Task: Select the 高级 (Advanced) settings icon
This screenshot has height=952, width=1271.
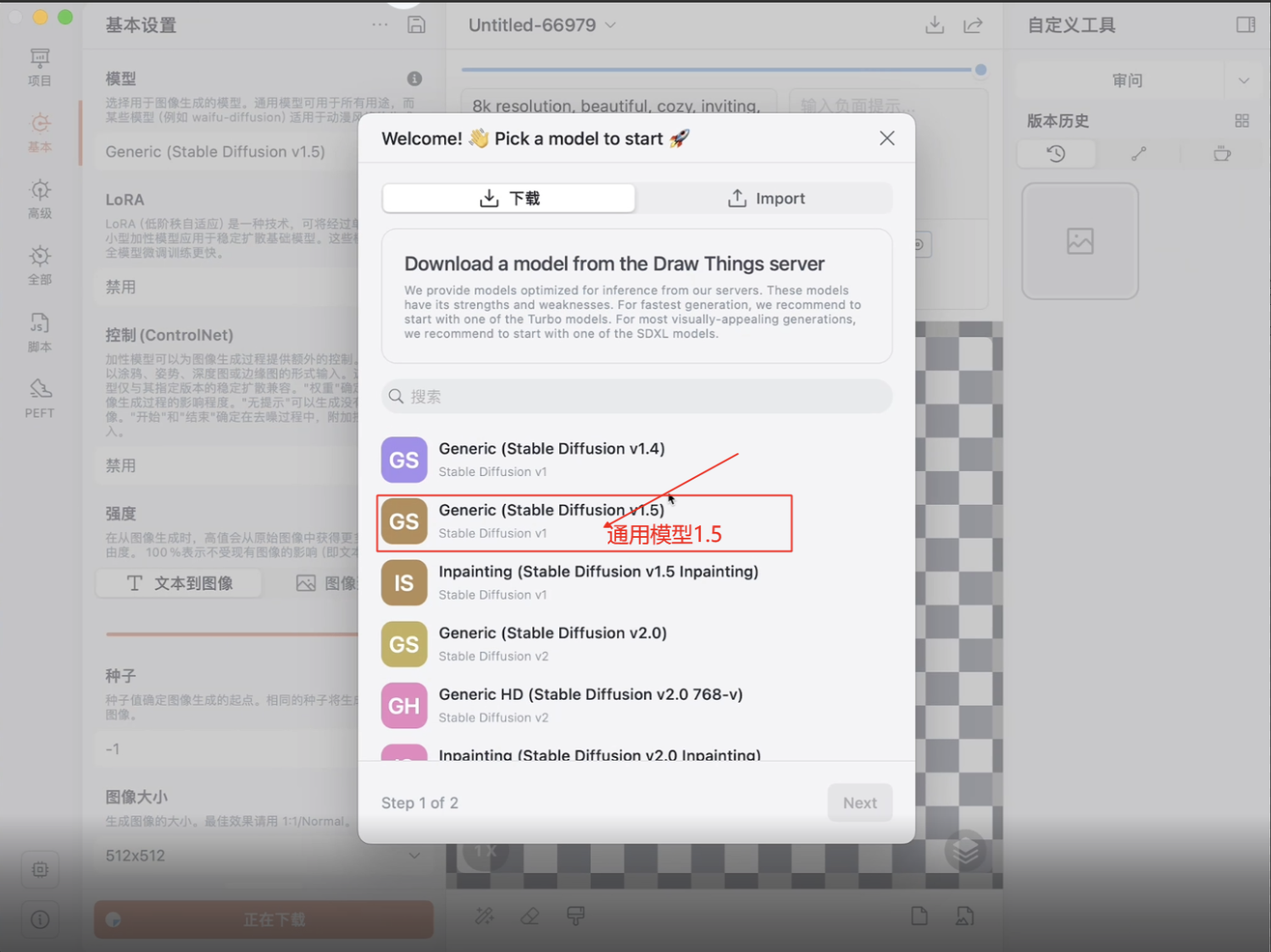Action: click(x=40, y=199)
